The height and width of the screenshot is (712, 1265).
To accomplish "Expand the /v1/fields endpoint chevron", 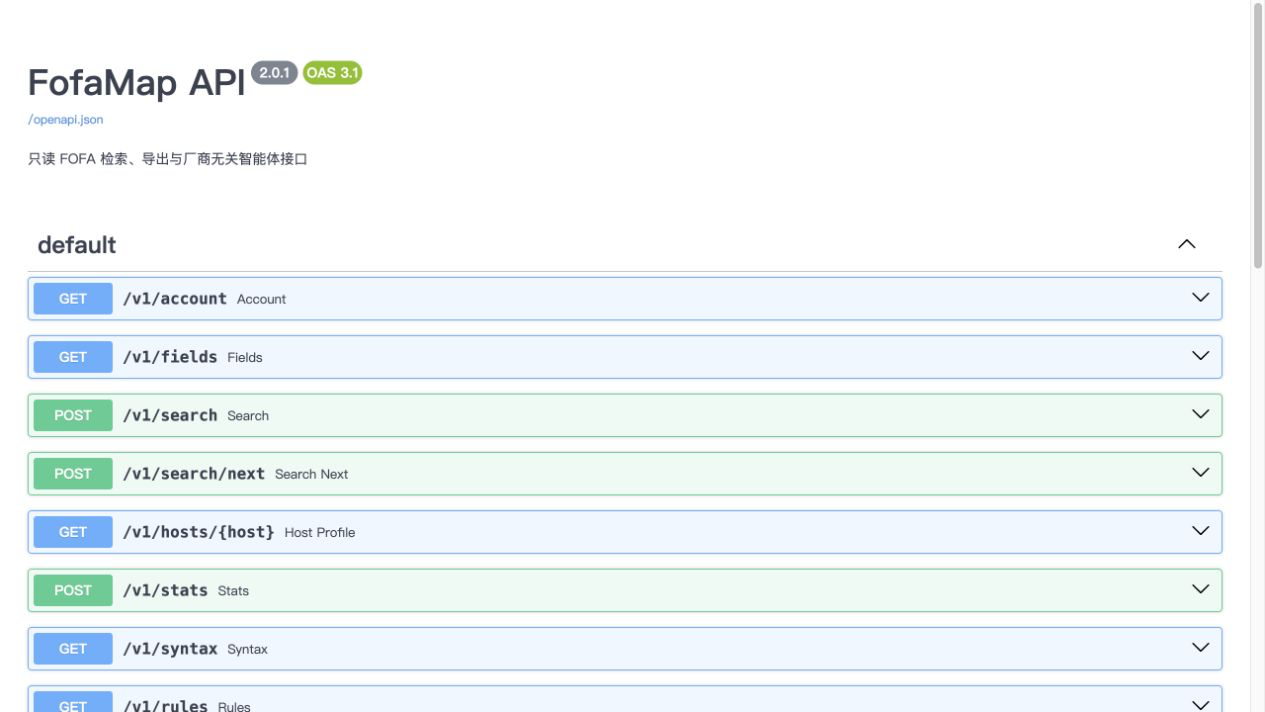I will pyautogui.click(x=1201, y=356).
